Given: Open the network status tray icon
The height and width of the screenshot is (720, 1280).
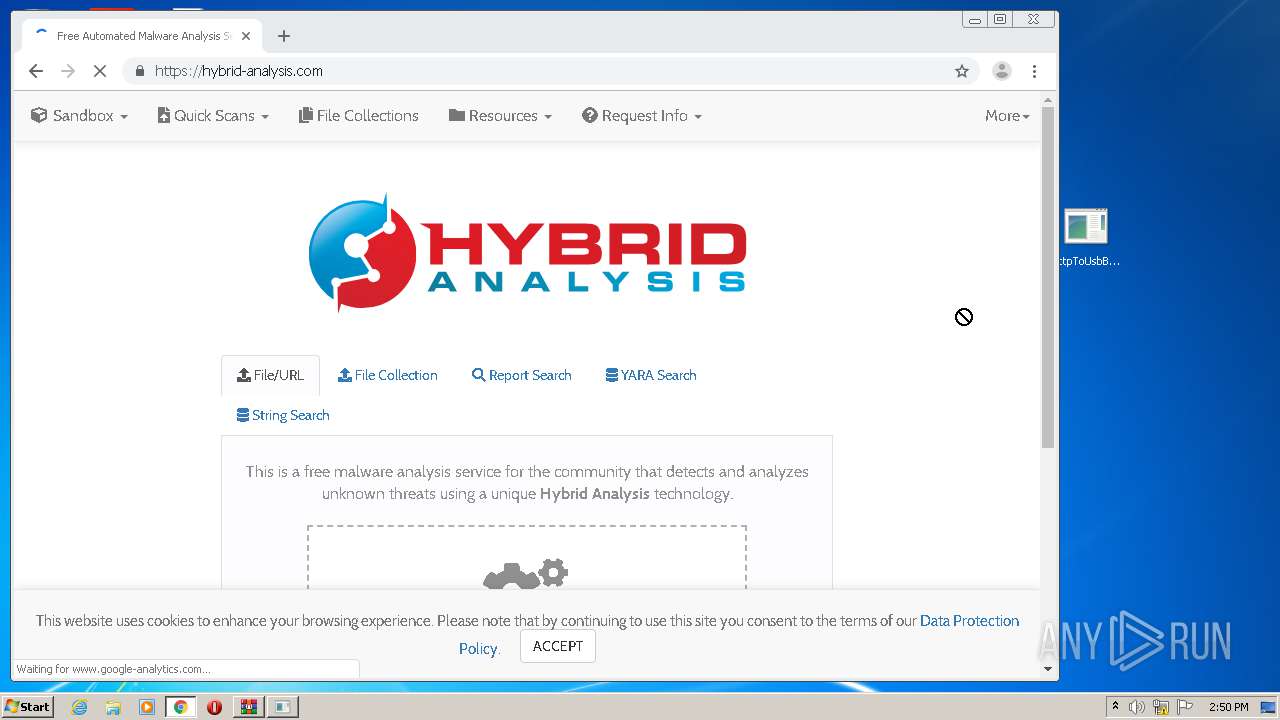Looking at the screenshot, I should tap(1161, 707).
